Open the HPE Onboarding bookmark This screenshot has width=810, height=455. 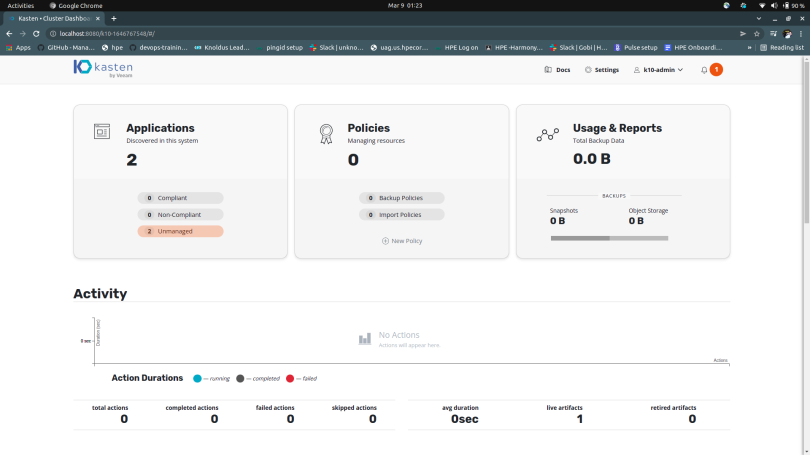point(693,48)
